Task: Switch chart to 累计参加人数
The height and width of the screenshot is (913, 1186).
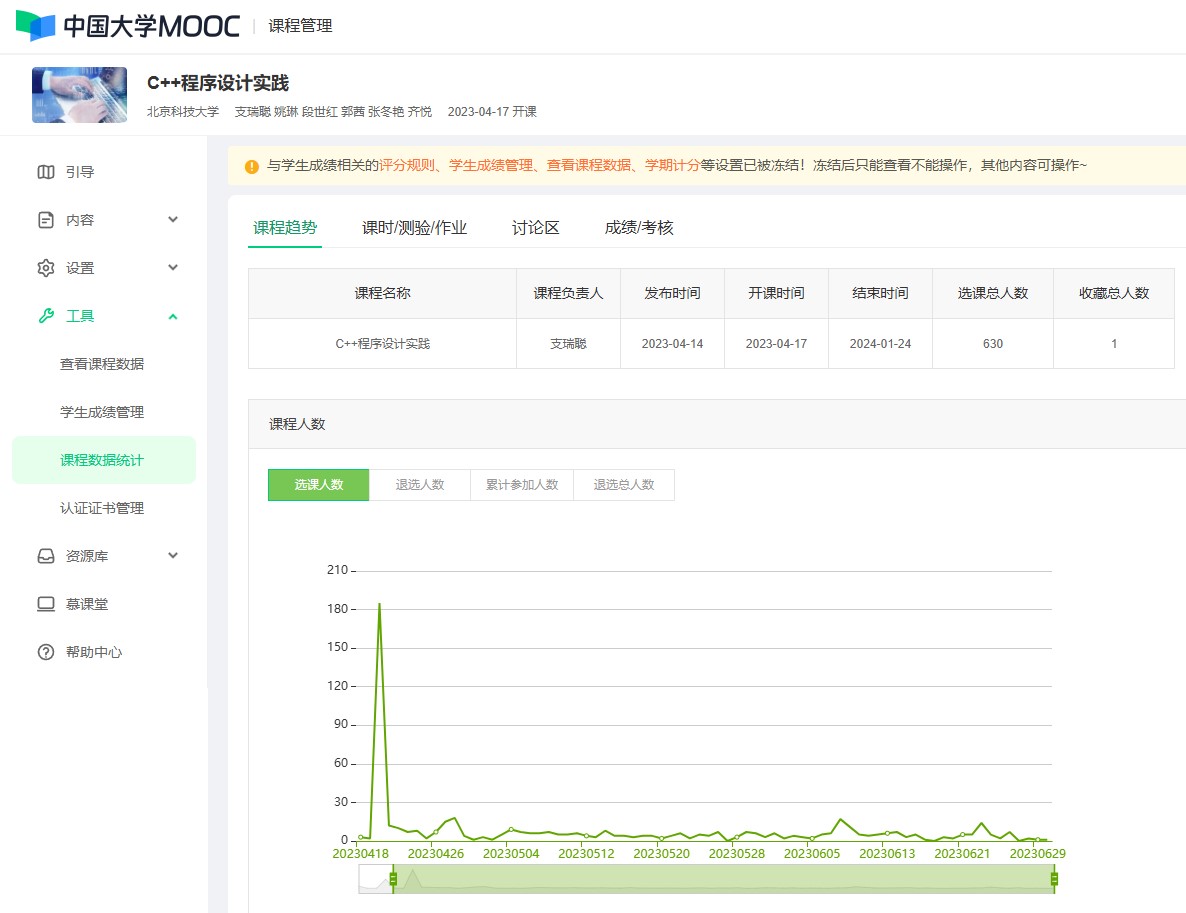Action: (522, 485)
